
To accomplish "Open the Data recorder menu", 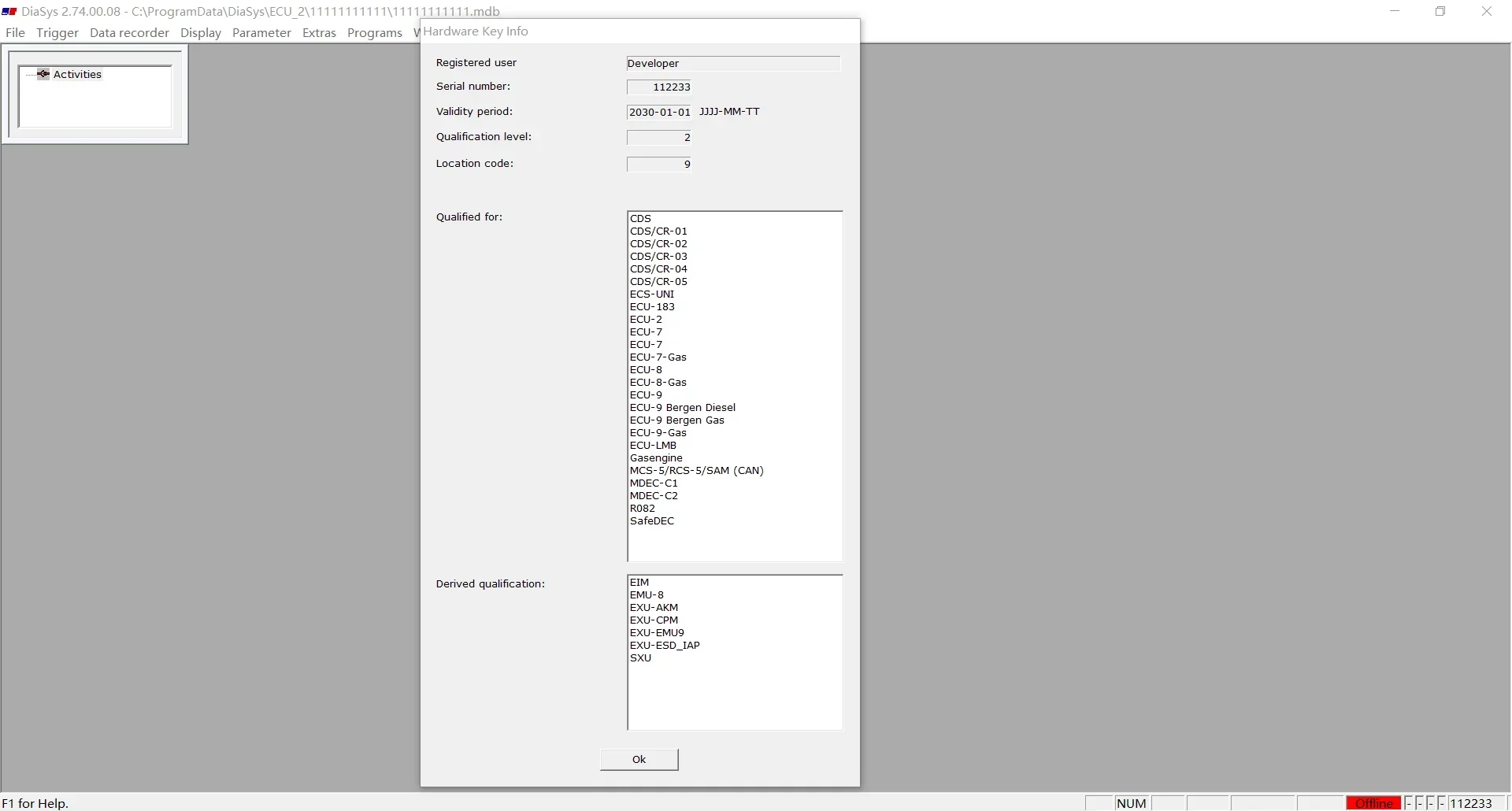I will point(129,32).
